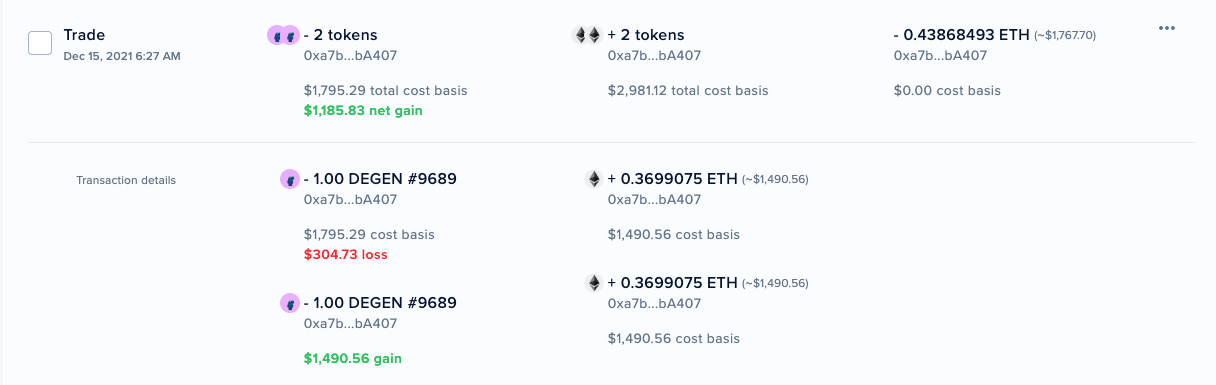This screenshot has width=1216, height=385.
Task: Open the three-dot options menu
Action: tap(1166, 28)
